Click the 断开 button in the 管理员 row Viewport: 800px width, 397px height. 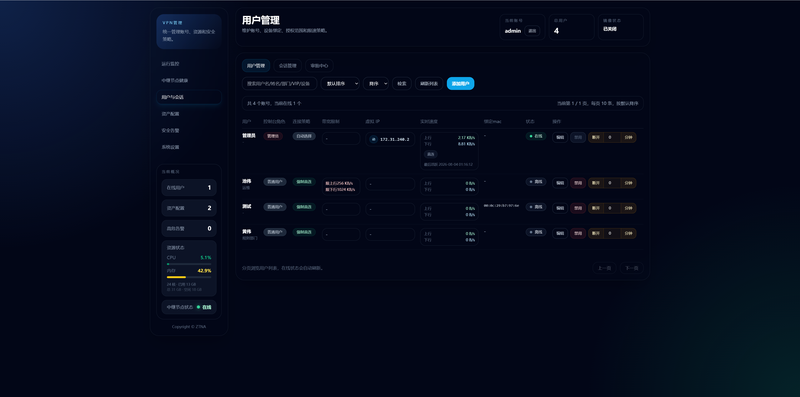[x=595, y=137]
